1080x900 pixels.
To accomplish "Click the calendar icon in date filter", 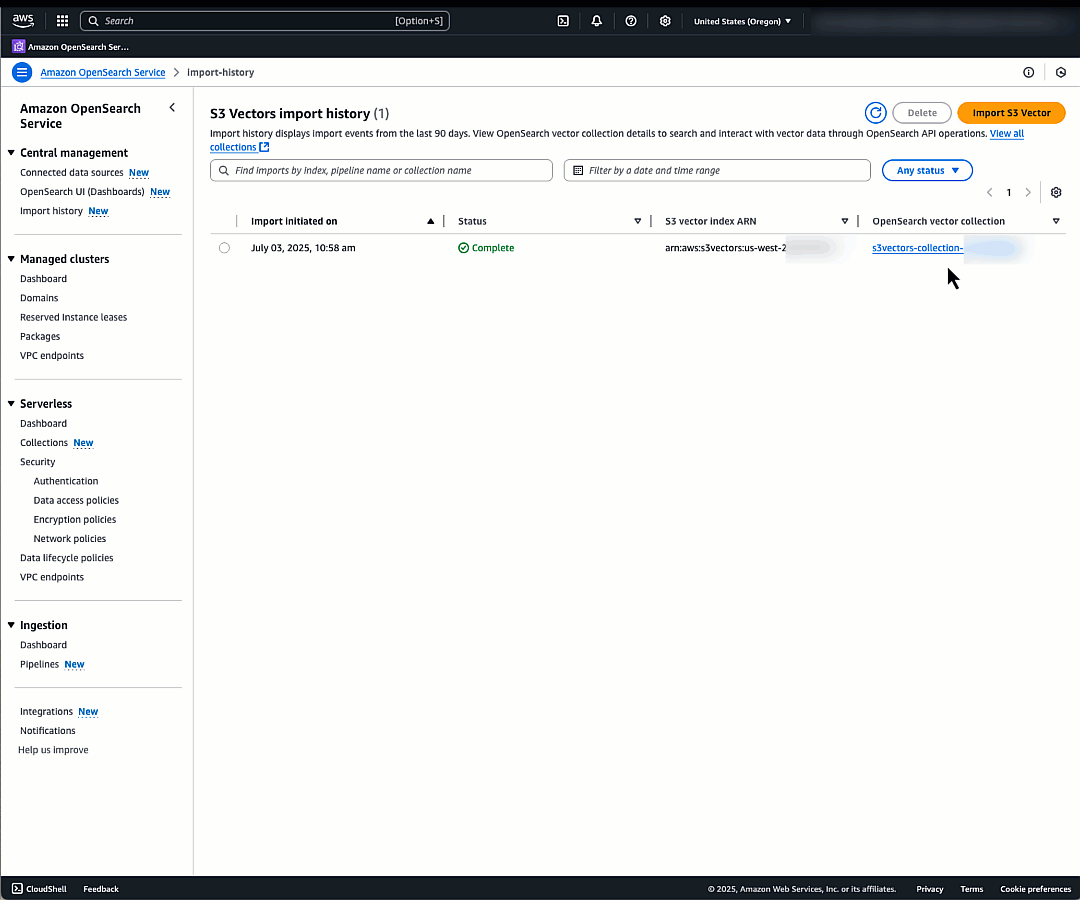I will pos(578,170).
